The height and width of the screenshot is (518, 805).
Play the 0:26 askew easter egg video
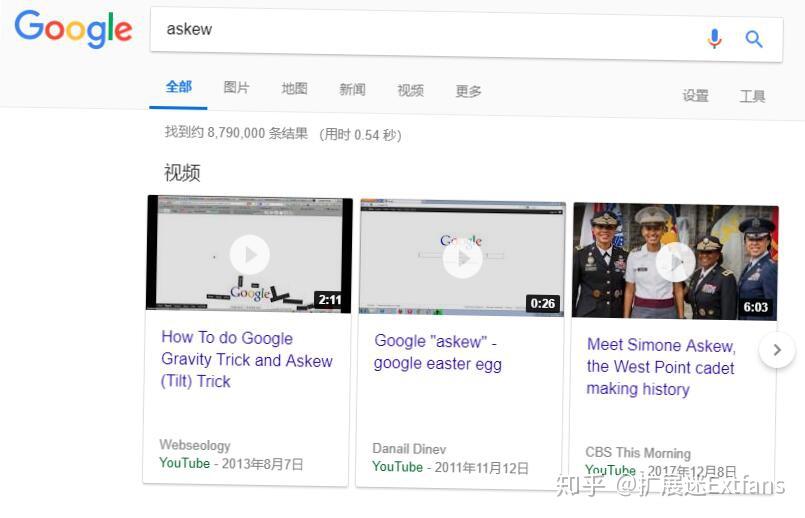point(463,258)
